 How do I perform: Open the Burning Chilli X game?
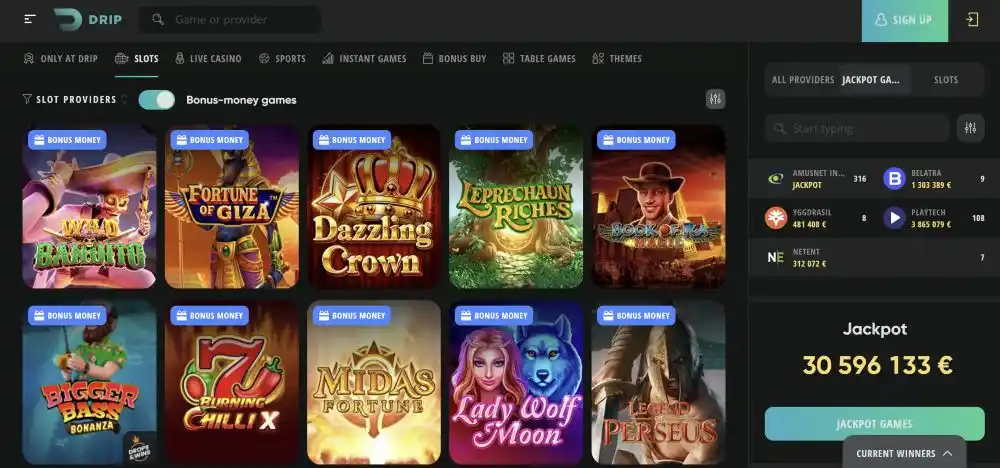click(232, 383)
